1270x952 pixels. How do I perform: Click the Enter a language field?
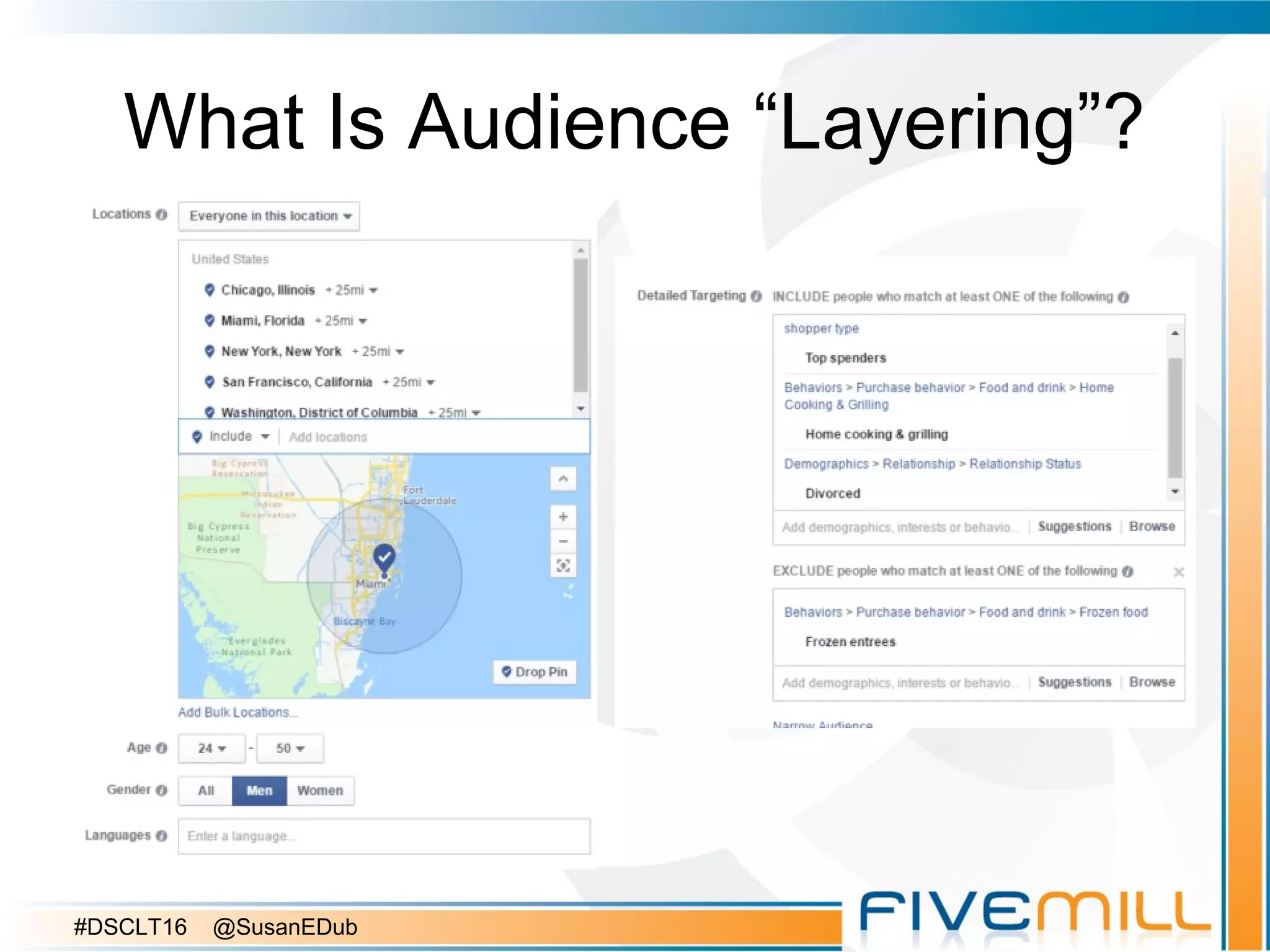pyautogui.click(x=384, y=836)
